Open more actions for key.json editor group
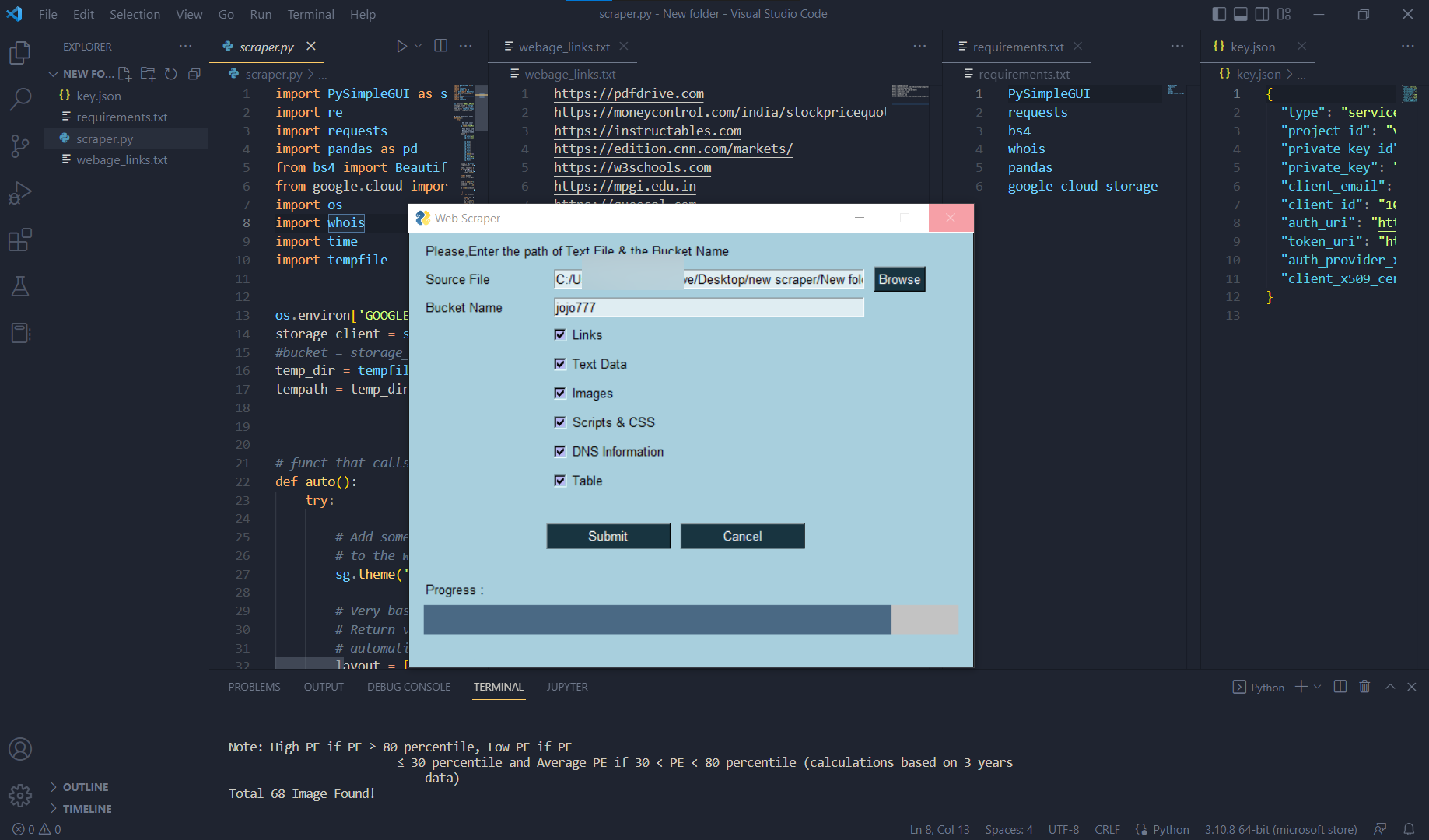 coord(1408,46)
